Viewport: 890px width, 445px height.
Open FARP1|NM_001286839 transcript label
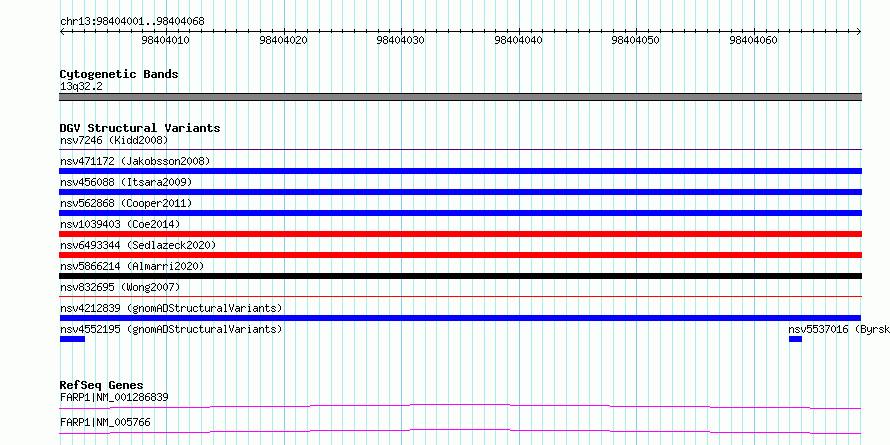(x=114, y=397)
